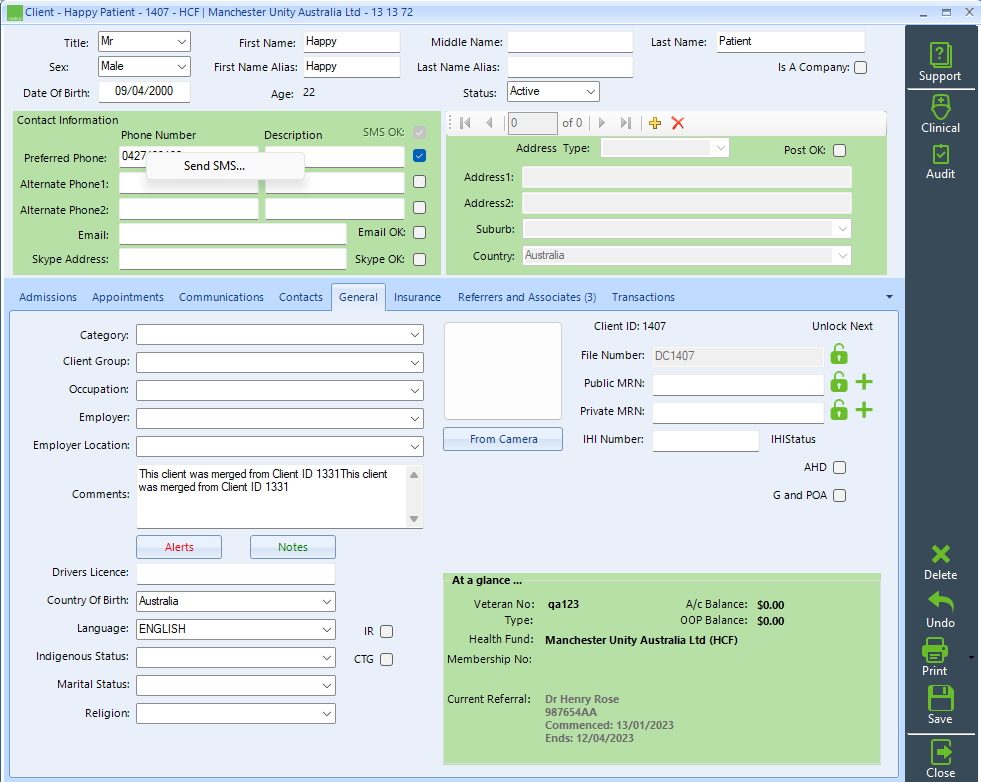Tick Alternate Phone1 SMS checkbox
This screenshot has height=782, width=981.
point(420,181)
